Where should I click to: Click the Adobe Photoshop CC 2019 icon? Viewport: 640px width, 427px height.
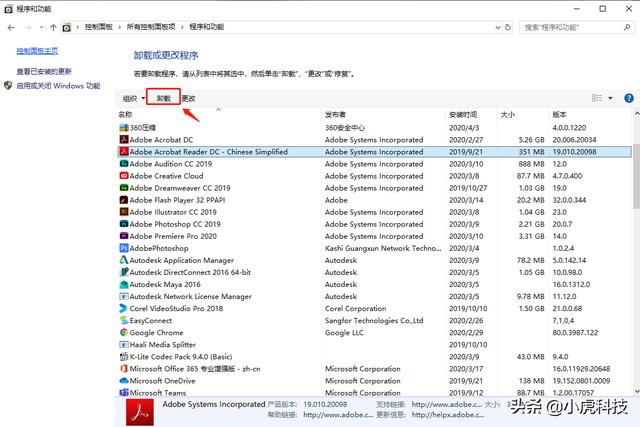point(124,224)
